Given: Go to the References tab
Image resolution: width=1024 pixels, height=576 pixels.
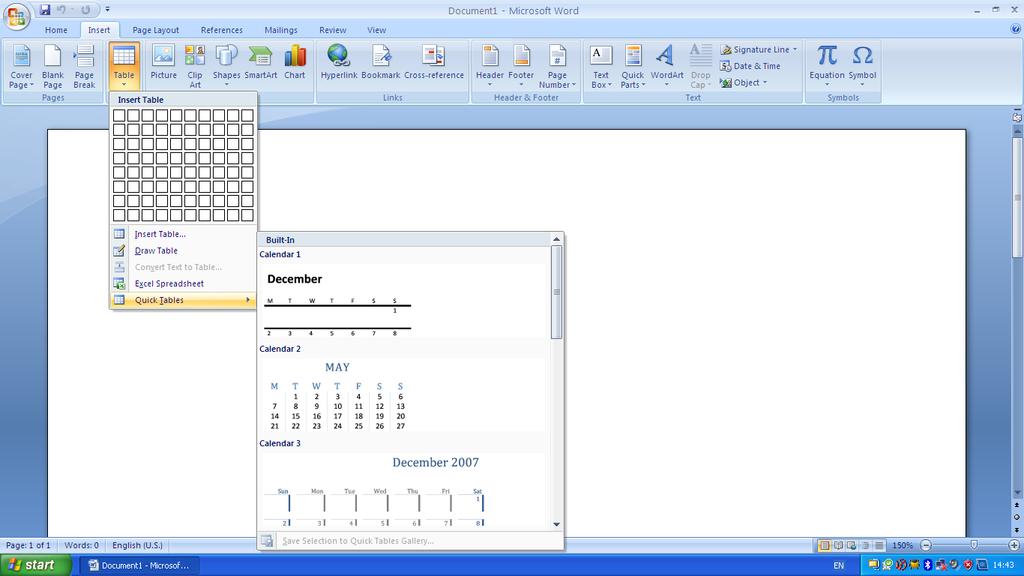Looking at the screenshot, I should (221, 30).
